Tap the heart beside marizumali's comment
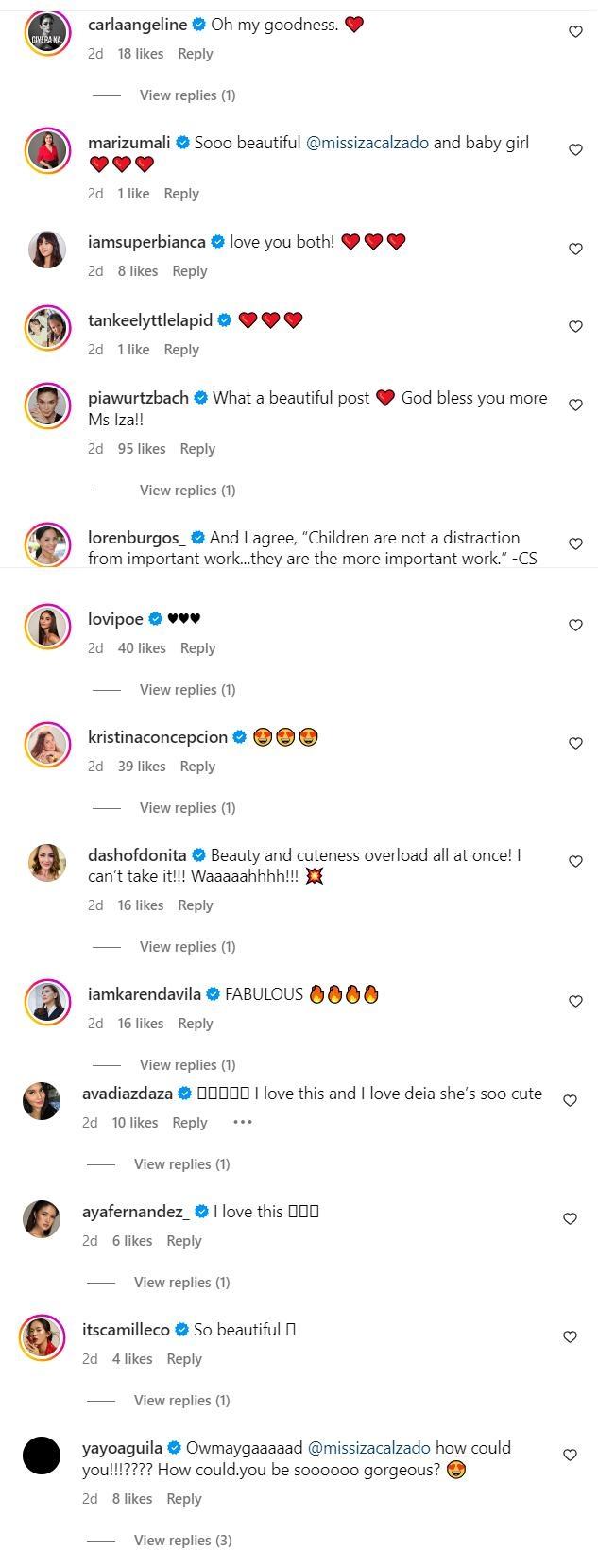The width and height of the screenshot is (598, 1568). tap(575, 150)
